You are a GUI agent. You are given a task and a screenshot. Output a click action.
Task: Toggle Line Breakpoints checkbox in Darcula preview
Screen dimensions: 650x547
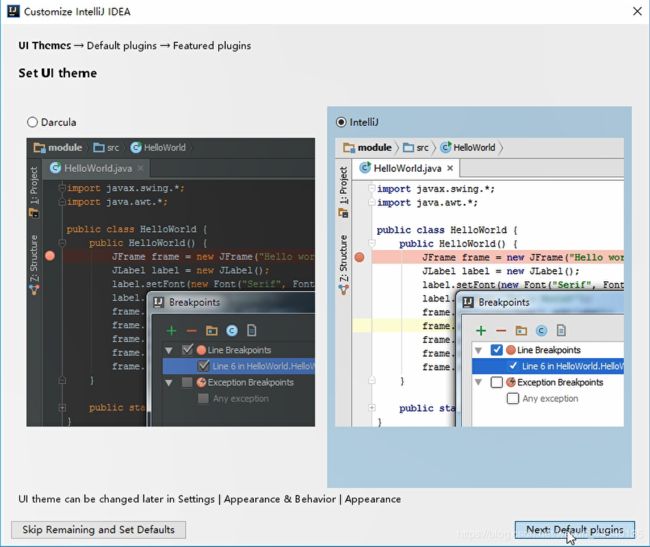click(187, 350)
